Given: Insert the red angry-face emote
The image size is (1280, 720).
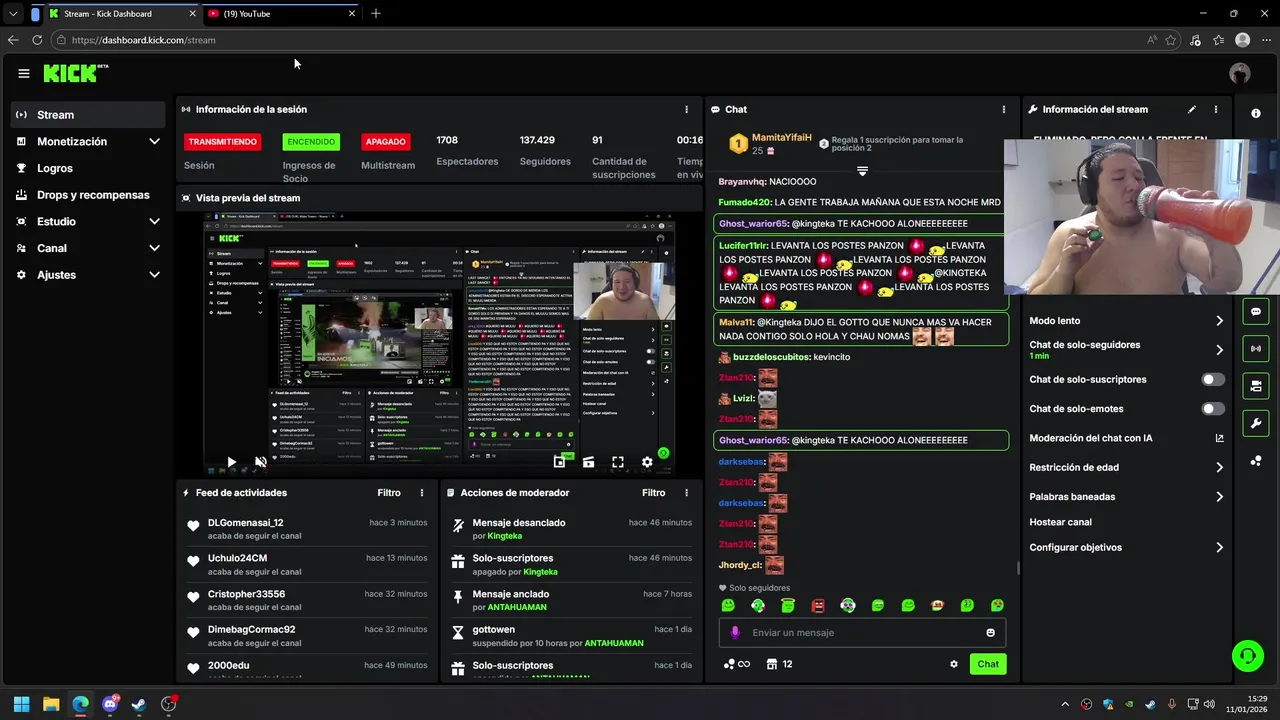Looking at the screenshot, I should click(x=818, y=605).
